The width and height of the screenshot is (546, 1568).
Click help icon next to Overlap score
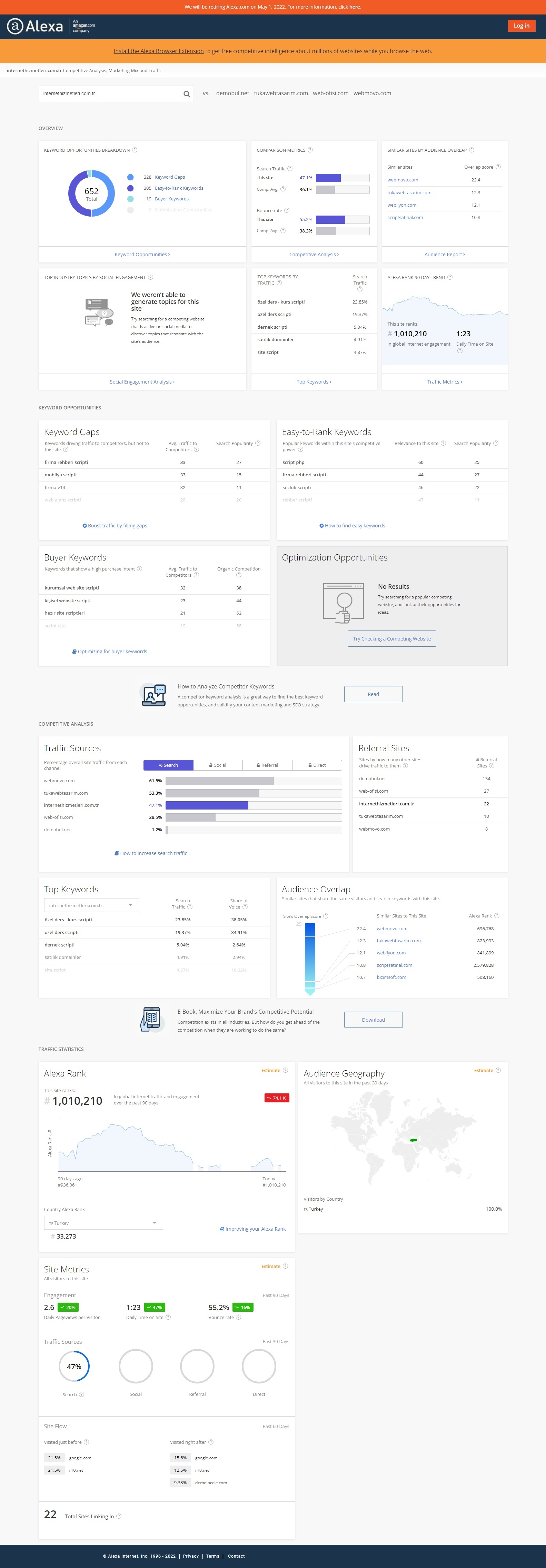tap(498, 167)
